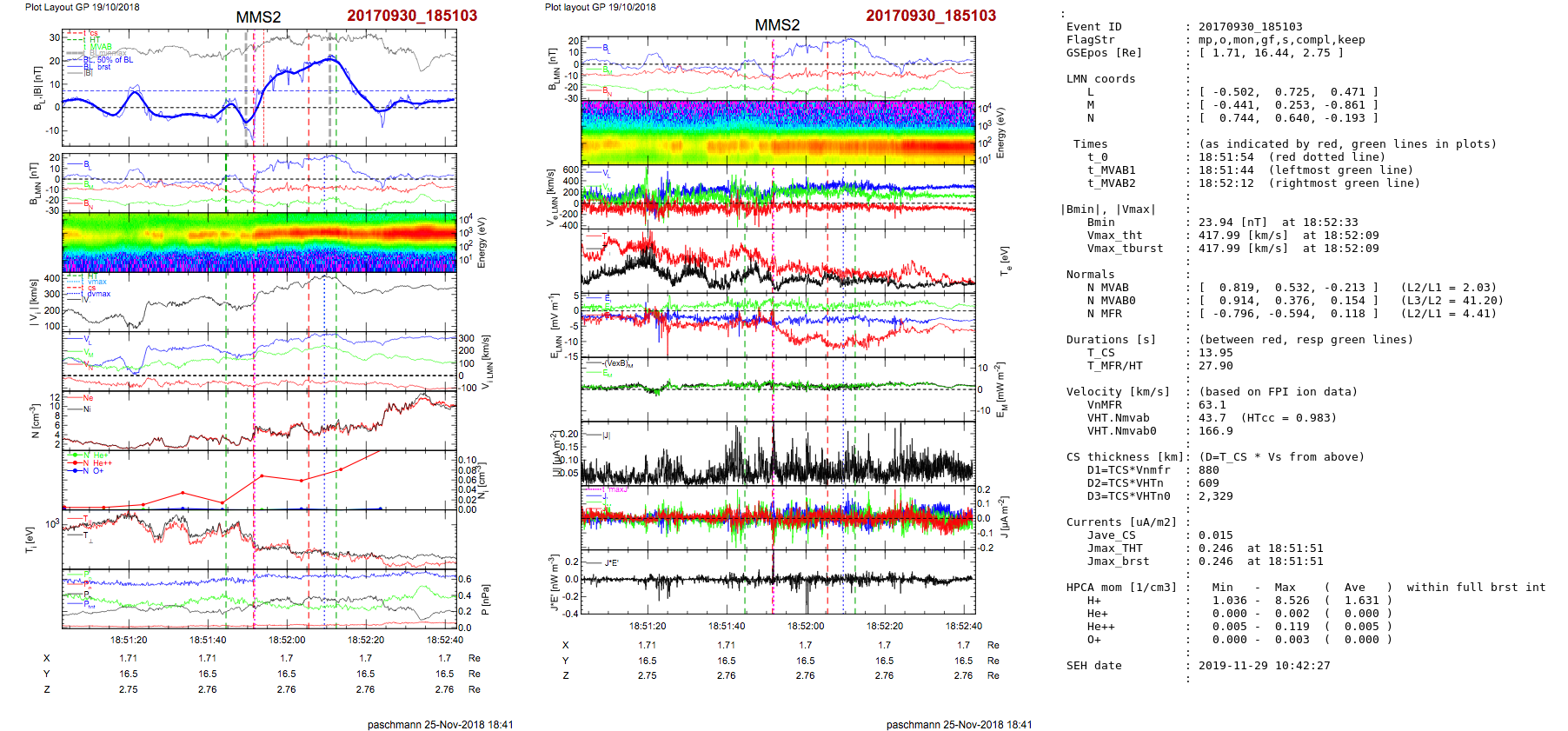Click the '50% of BL' legend entry
This screenshot has height=731, width=1568.
click(115, 60)
